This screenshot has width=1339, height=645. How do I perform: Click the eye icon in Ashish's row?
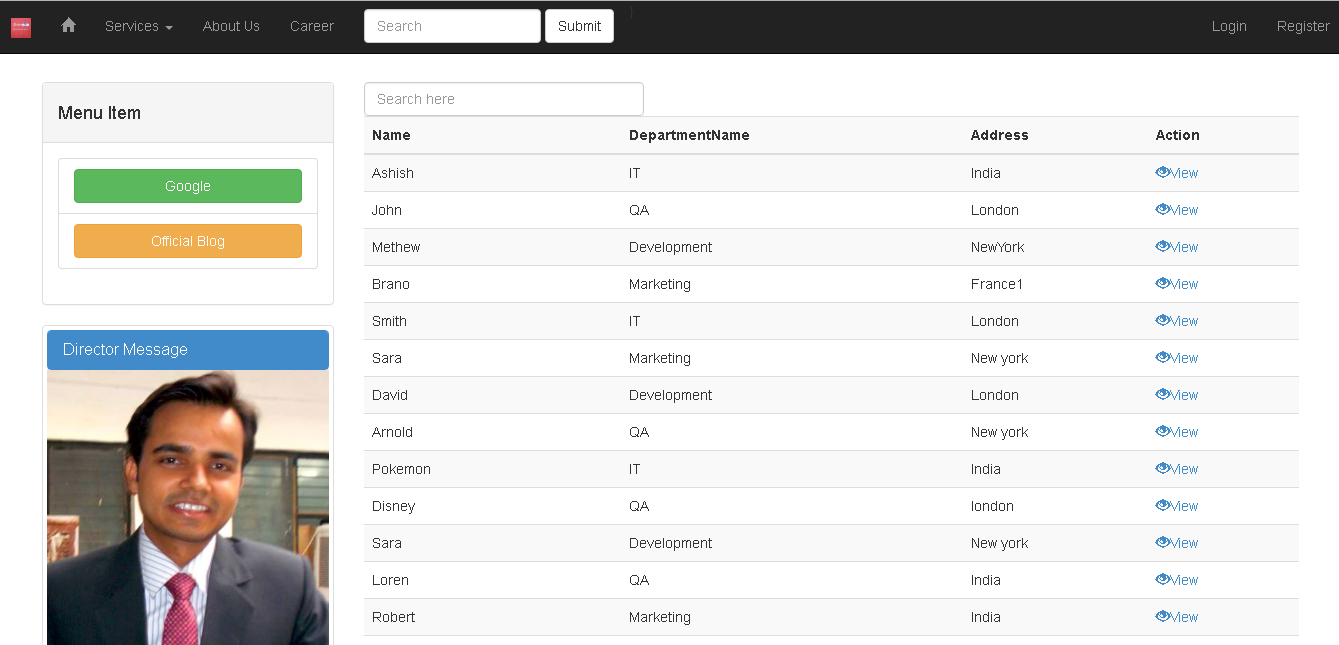tap(1162, 172)
